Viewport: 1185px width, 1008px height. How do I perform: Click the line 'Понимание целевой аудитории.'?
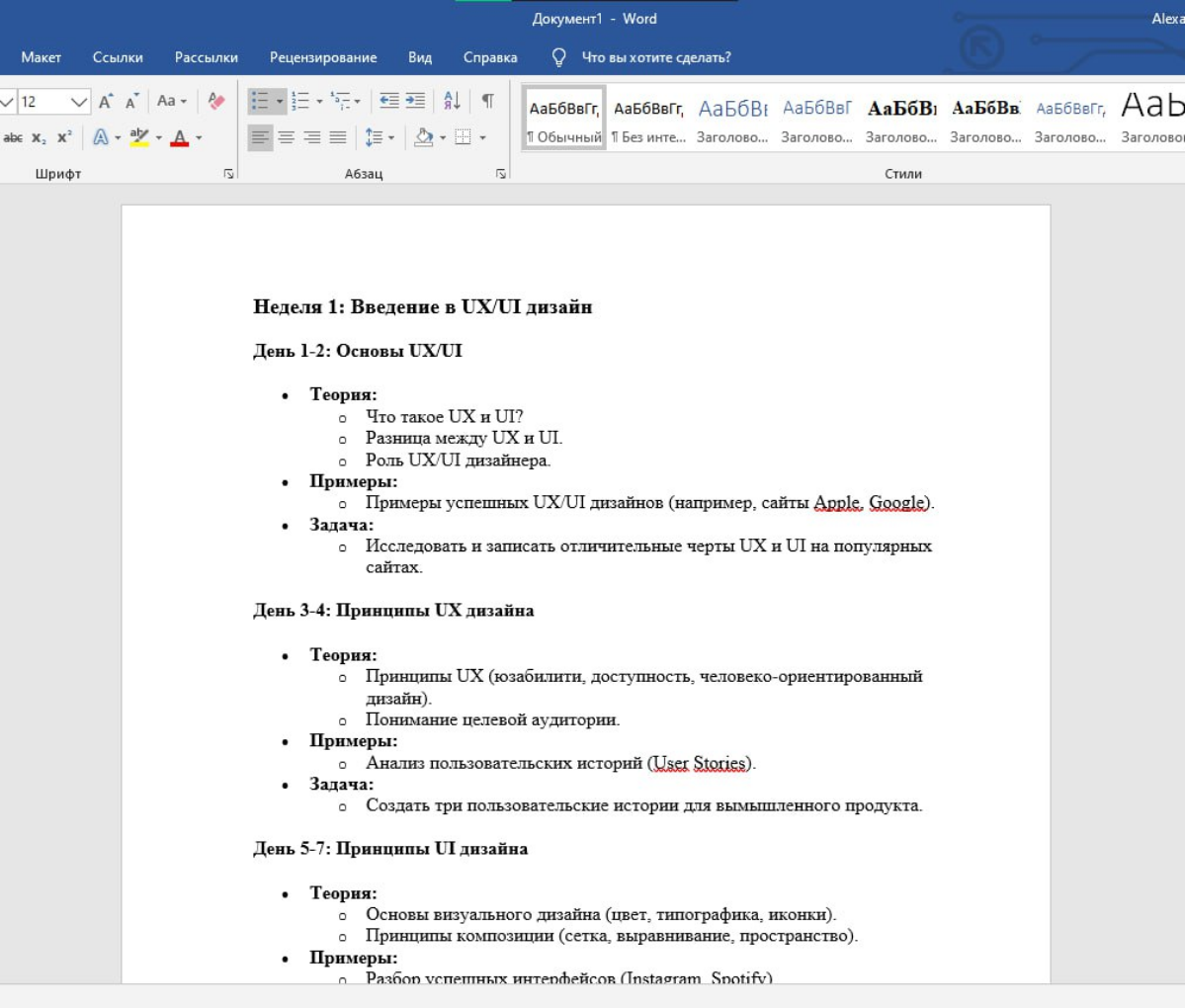(x=493, y=719)
